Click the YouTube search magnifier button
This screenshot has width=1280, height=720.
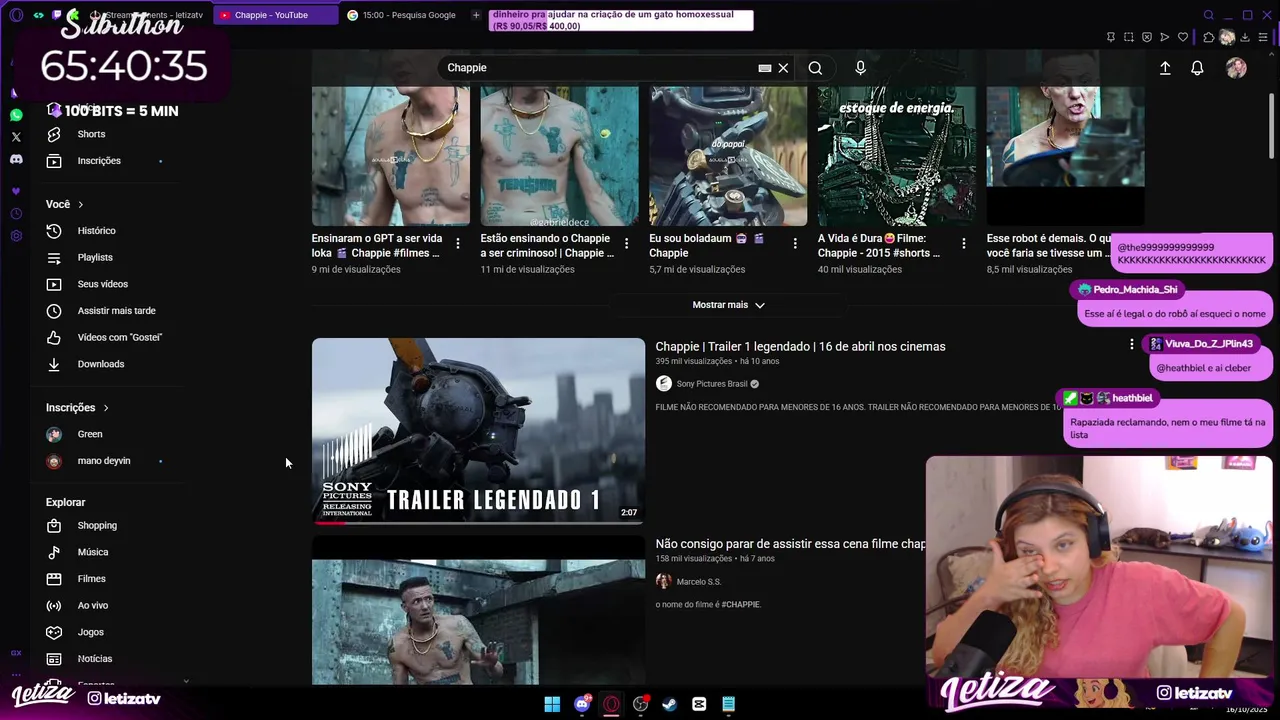815,68
